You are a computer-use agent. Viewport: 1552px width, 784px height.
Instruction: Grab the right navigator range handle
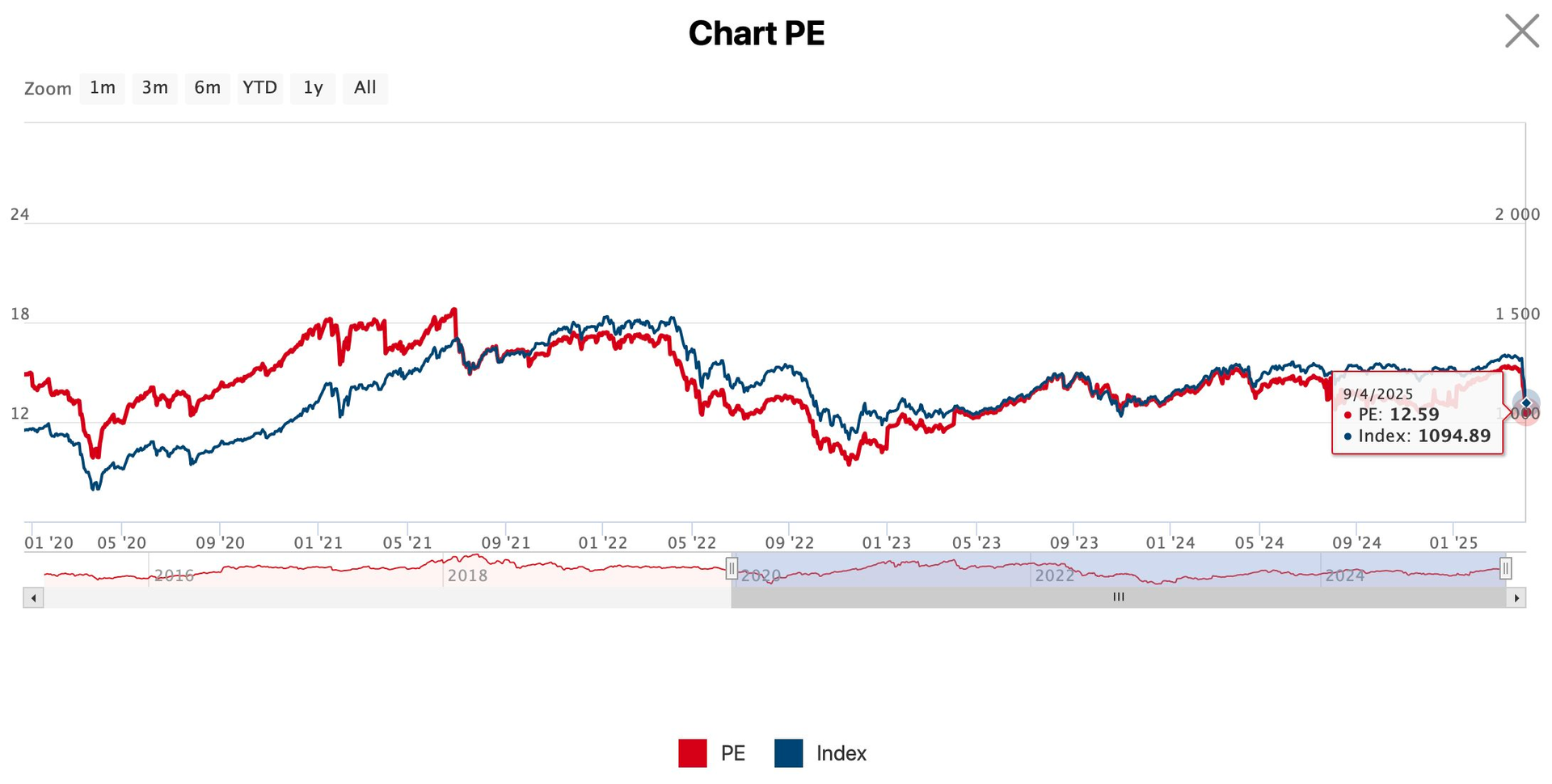point(1505,569)
